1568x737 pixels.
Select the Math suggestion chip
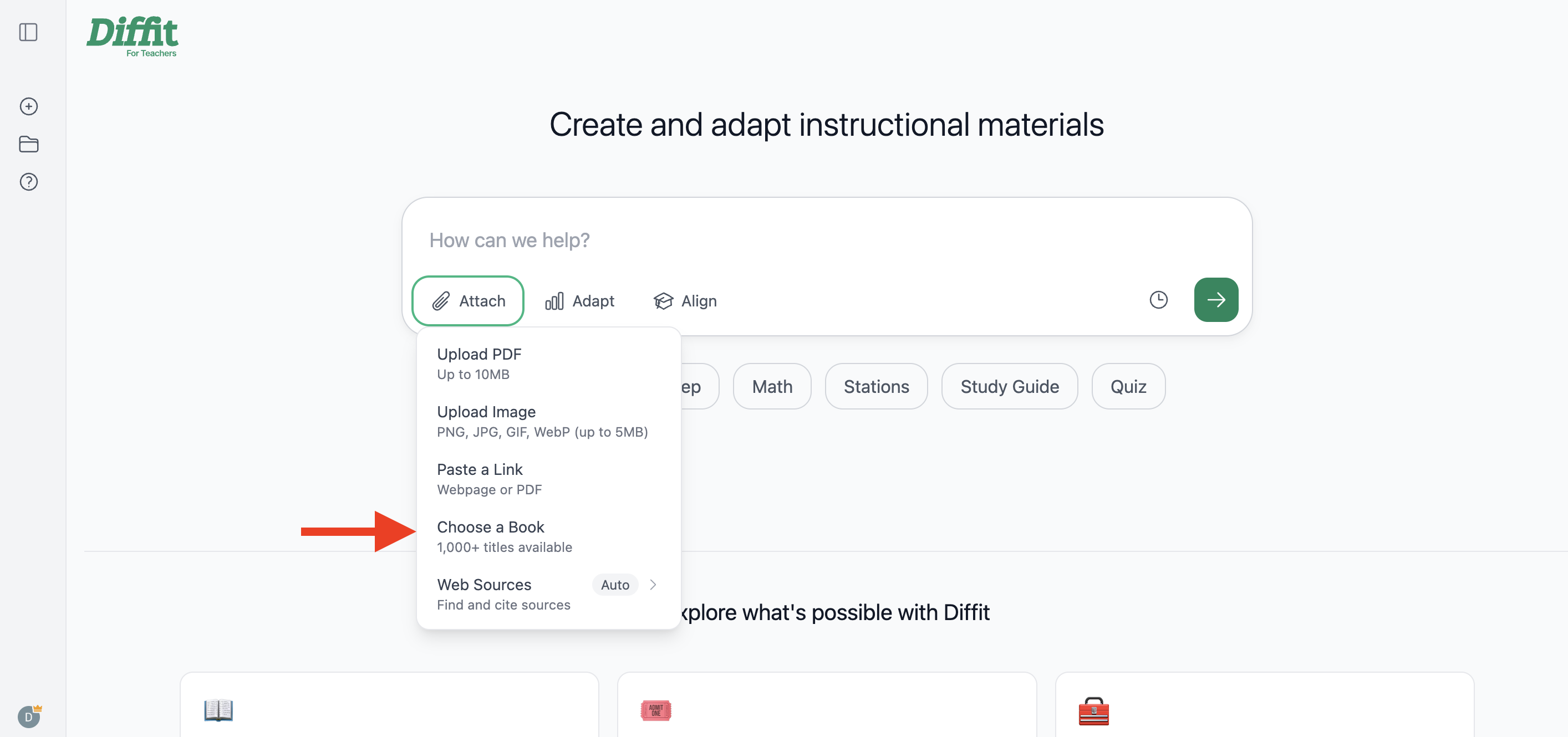(772, 386)
